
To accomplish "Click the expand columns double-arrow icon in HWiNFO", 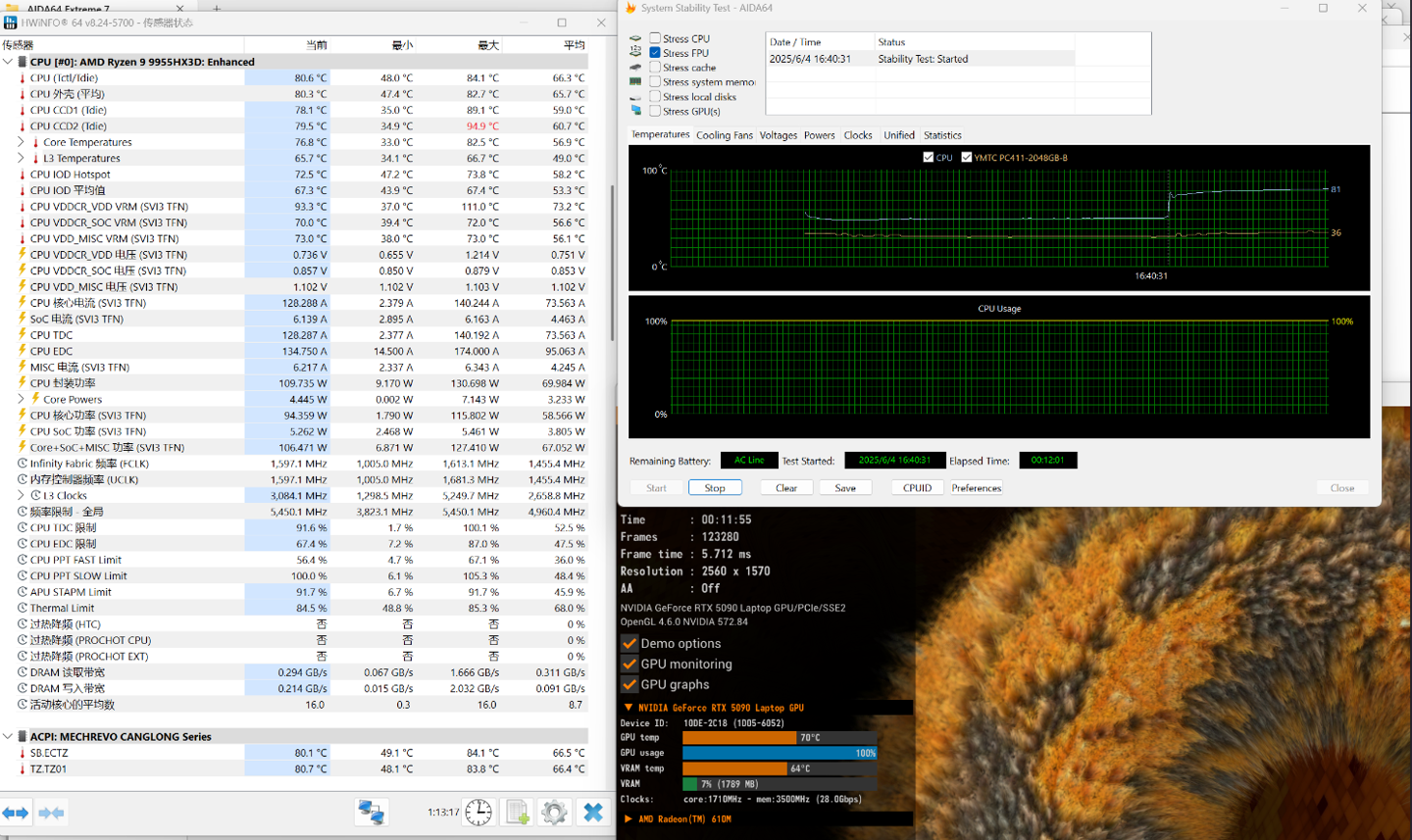I will point(16,813).
